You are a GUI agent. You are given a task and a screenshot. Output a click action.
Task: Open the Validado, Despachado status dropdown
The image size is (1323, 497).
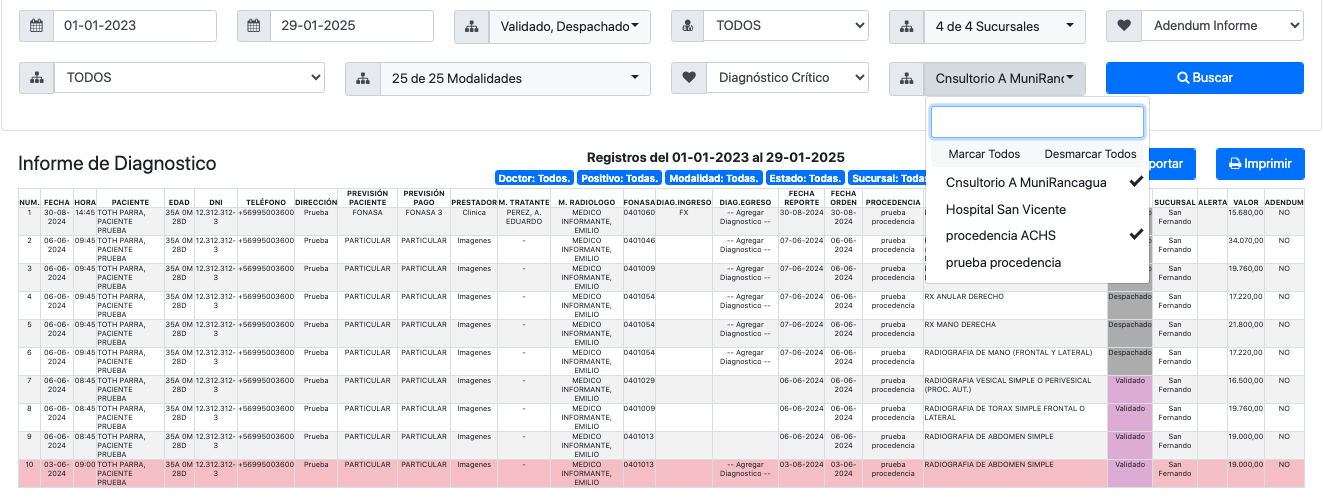coord(569,26)
